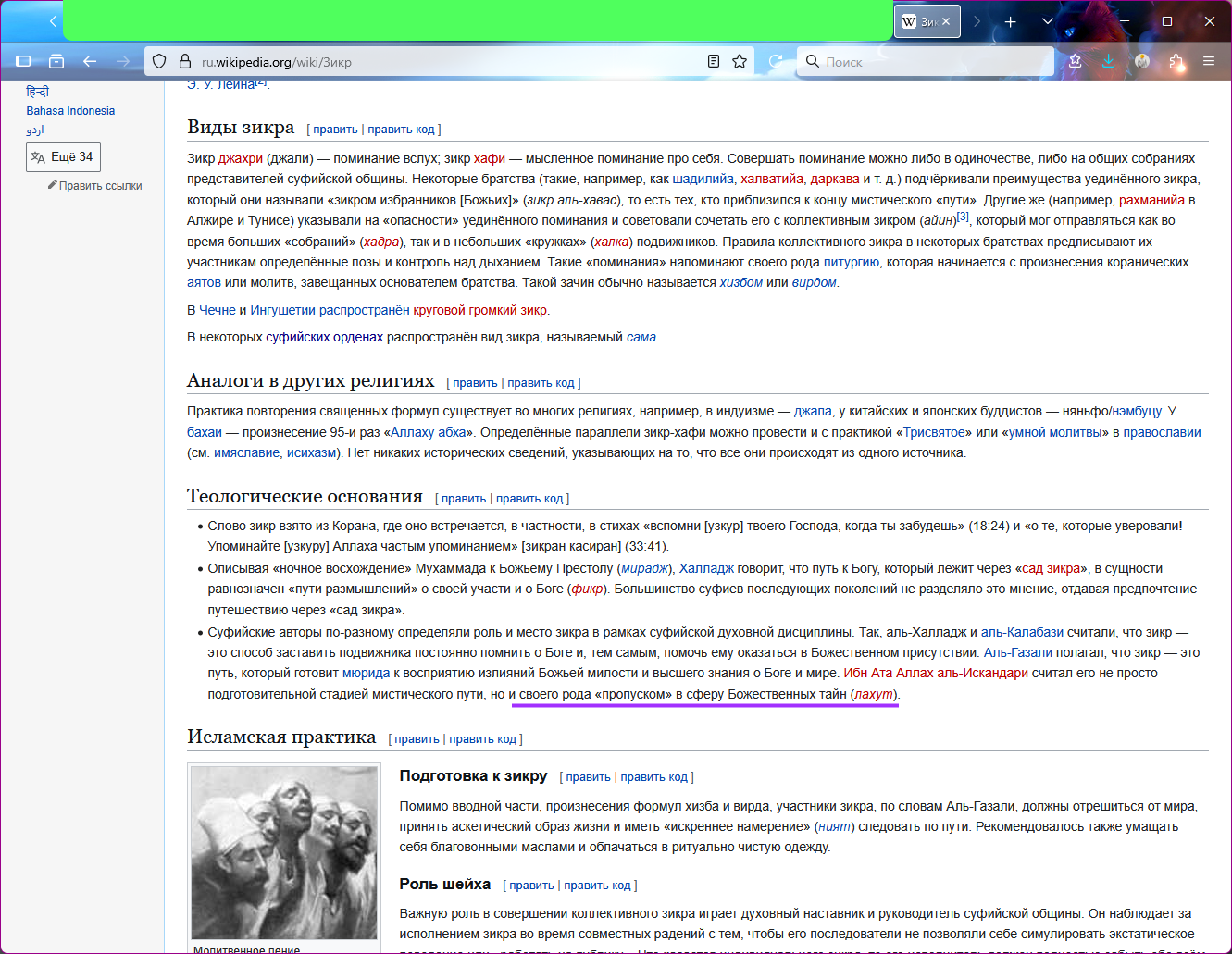Open the рахманийа link
1232x954 pixels.
[x=1151, y=200]
